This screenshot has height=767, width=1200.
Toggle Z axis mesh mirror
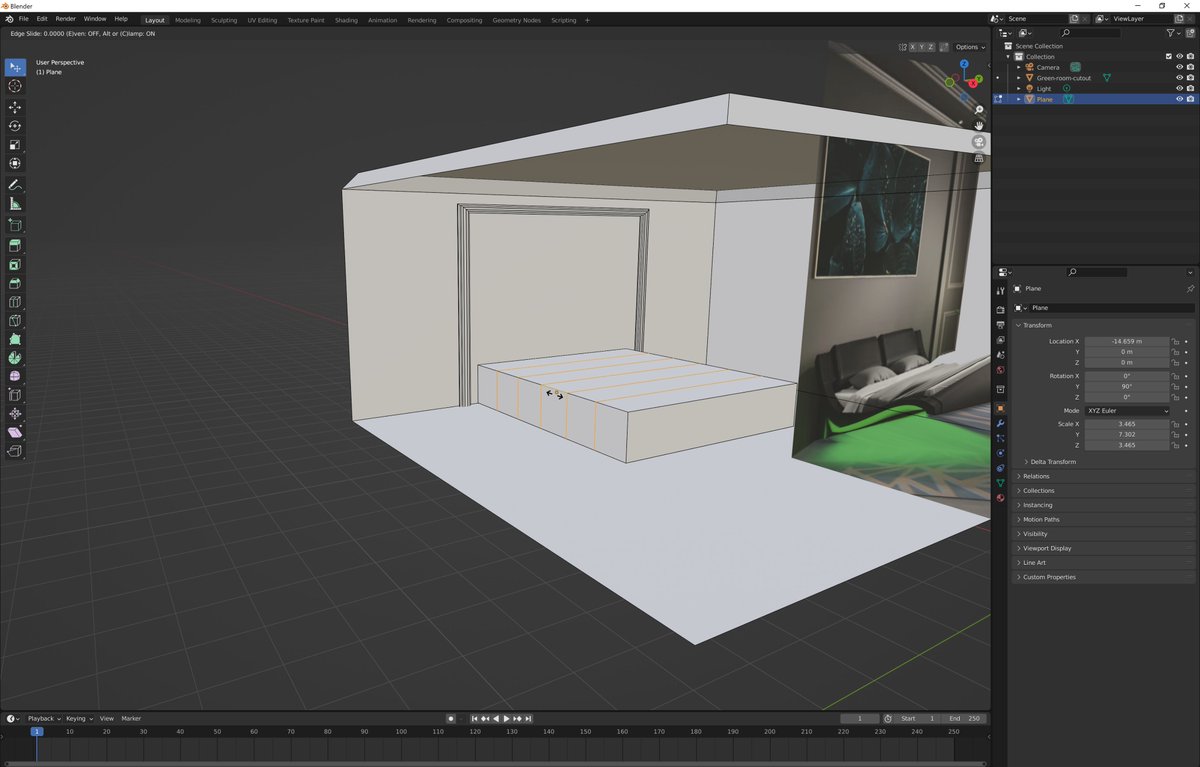(932, 47)
